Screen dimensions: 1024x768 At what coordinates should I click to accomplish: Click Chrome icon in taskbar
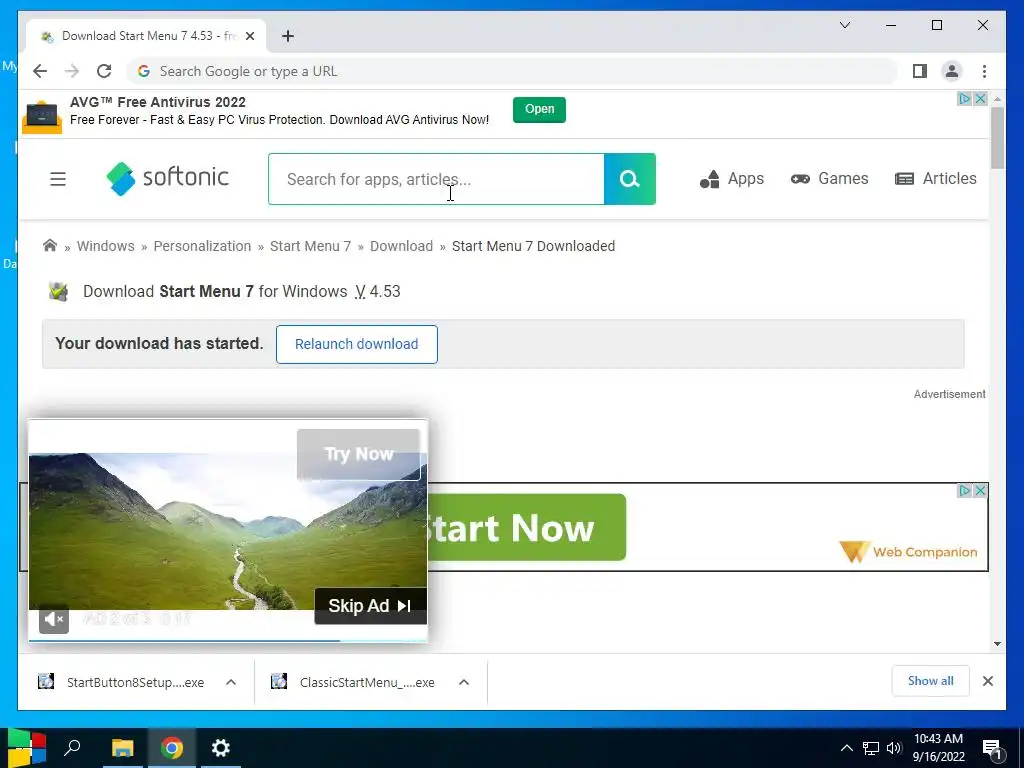click(172, 748)
